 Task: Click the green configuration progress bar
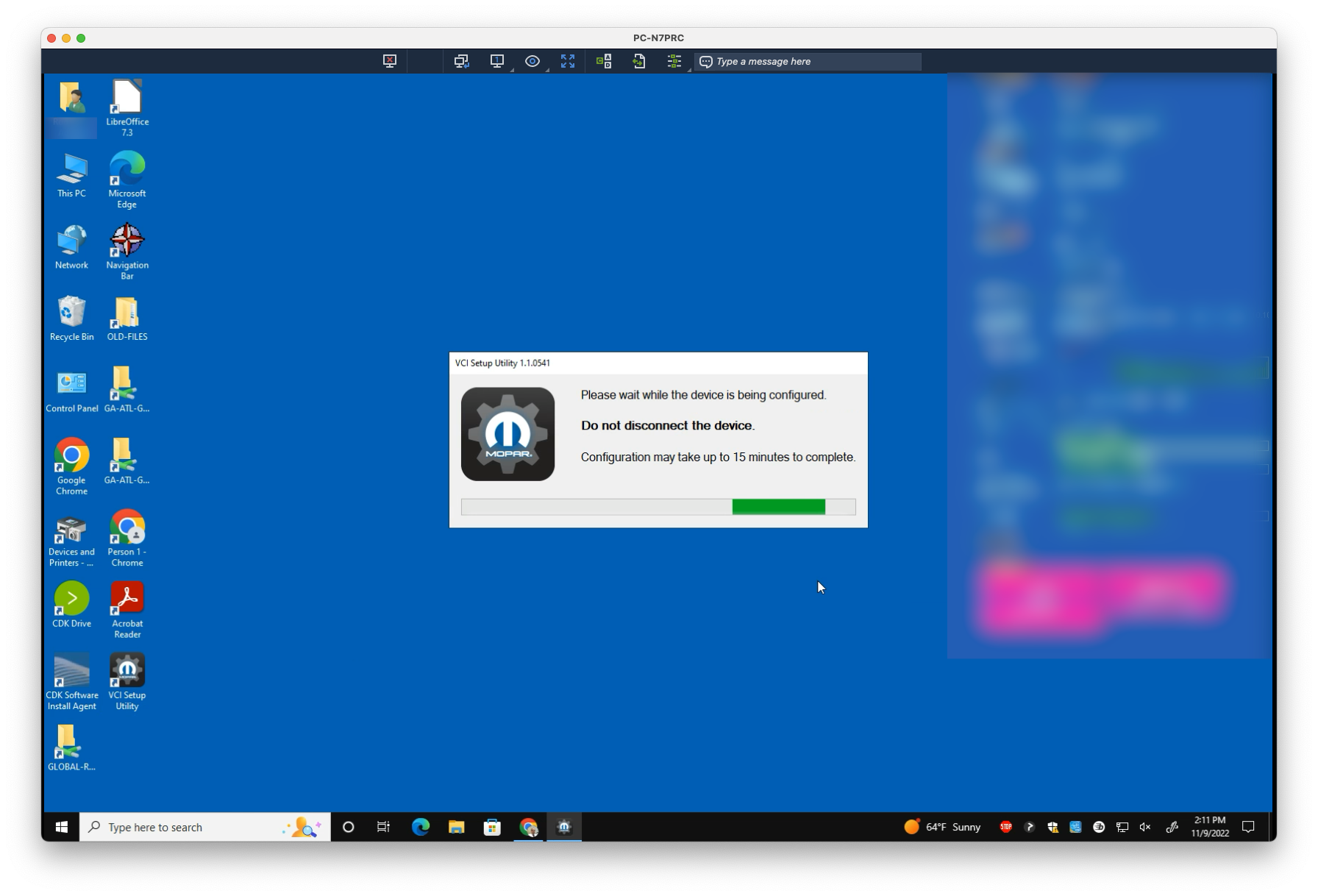[779, 507]
